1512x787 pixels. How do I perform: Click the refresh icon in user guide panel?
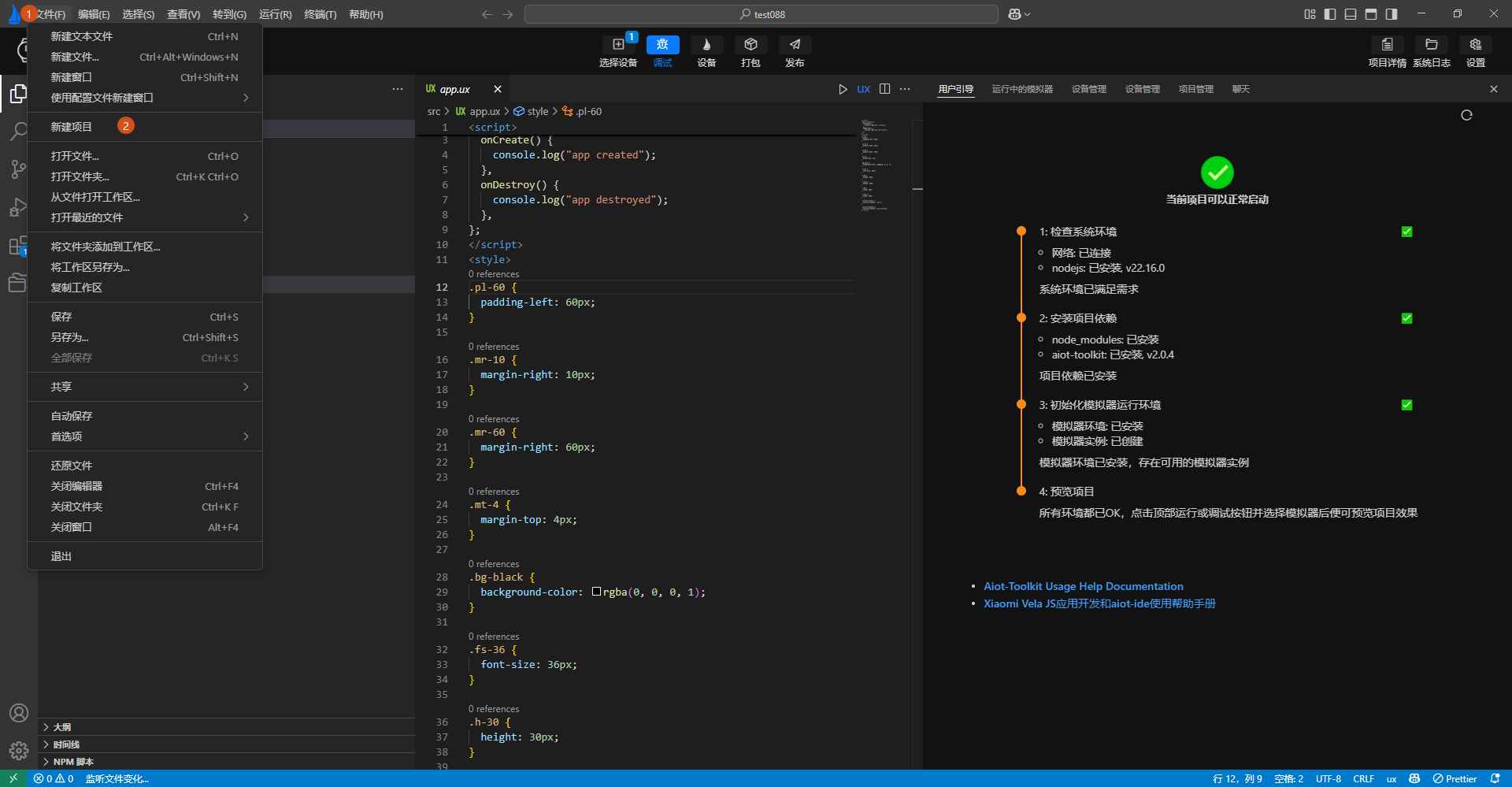click(1466, 115)
